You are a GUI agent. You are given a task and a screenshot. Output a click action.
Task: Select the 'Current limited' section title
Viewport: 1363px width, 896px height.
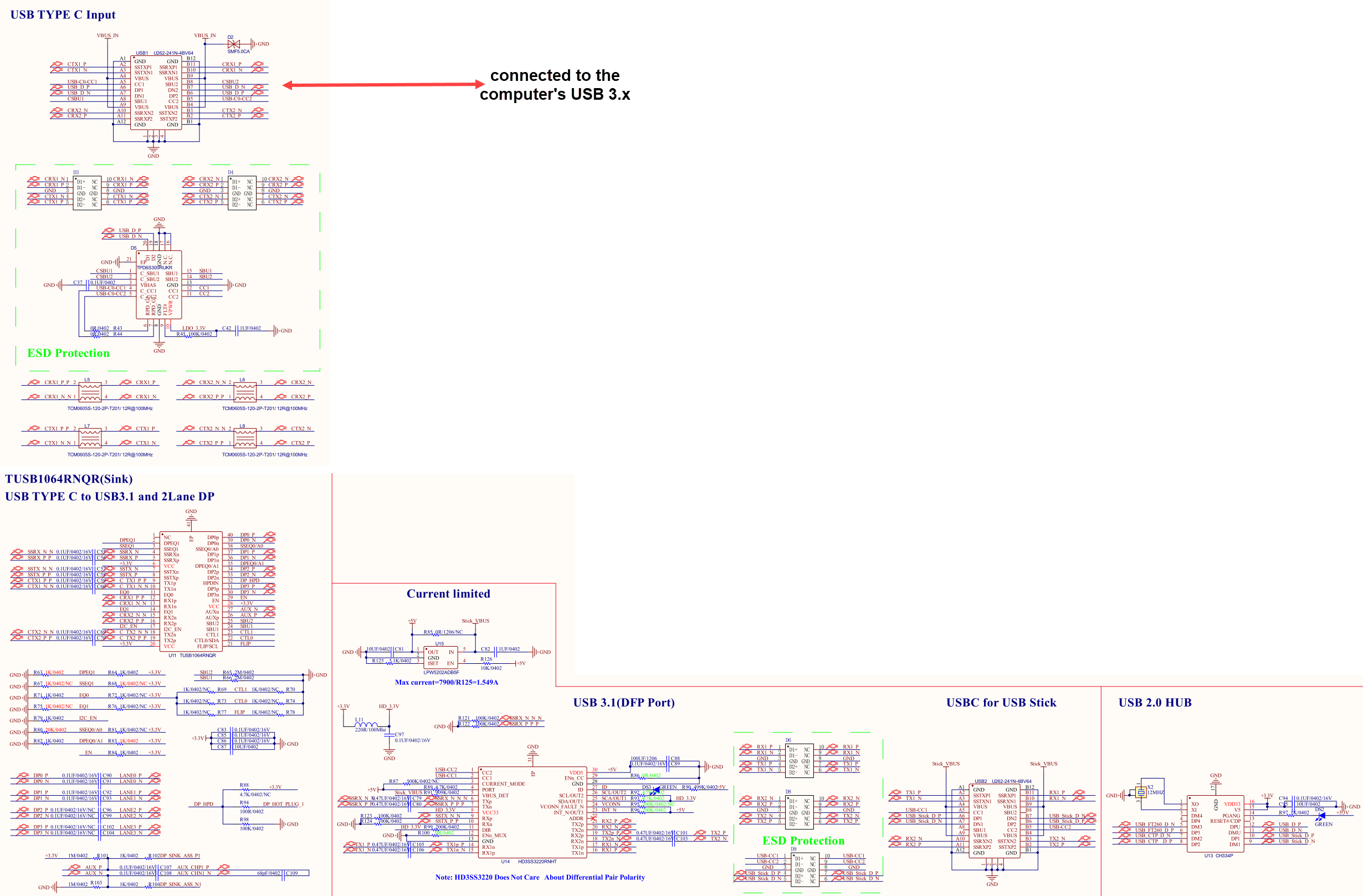[x=448, y=593]
